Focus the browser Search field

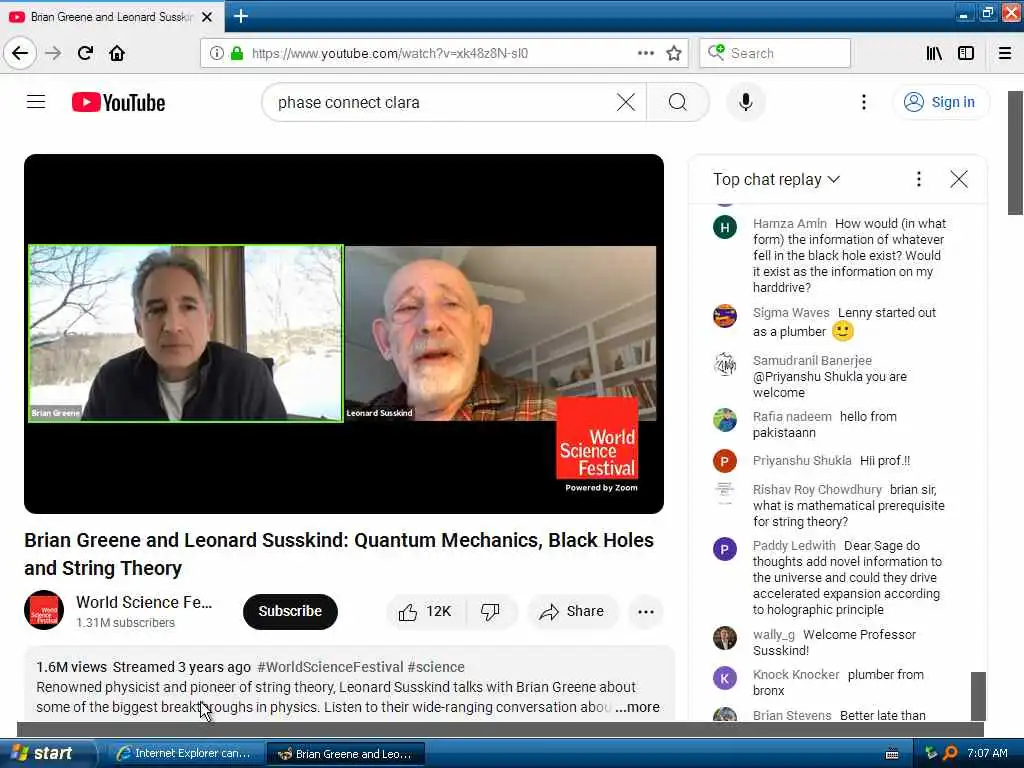coord(775,53)
